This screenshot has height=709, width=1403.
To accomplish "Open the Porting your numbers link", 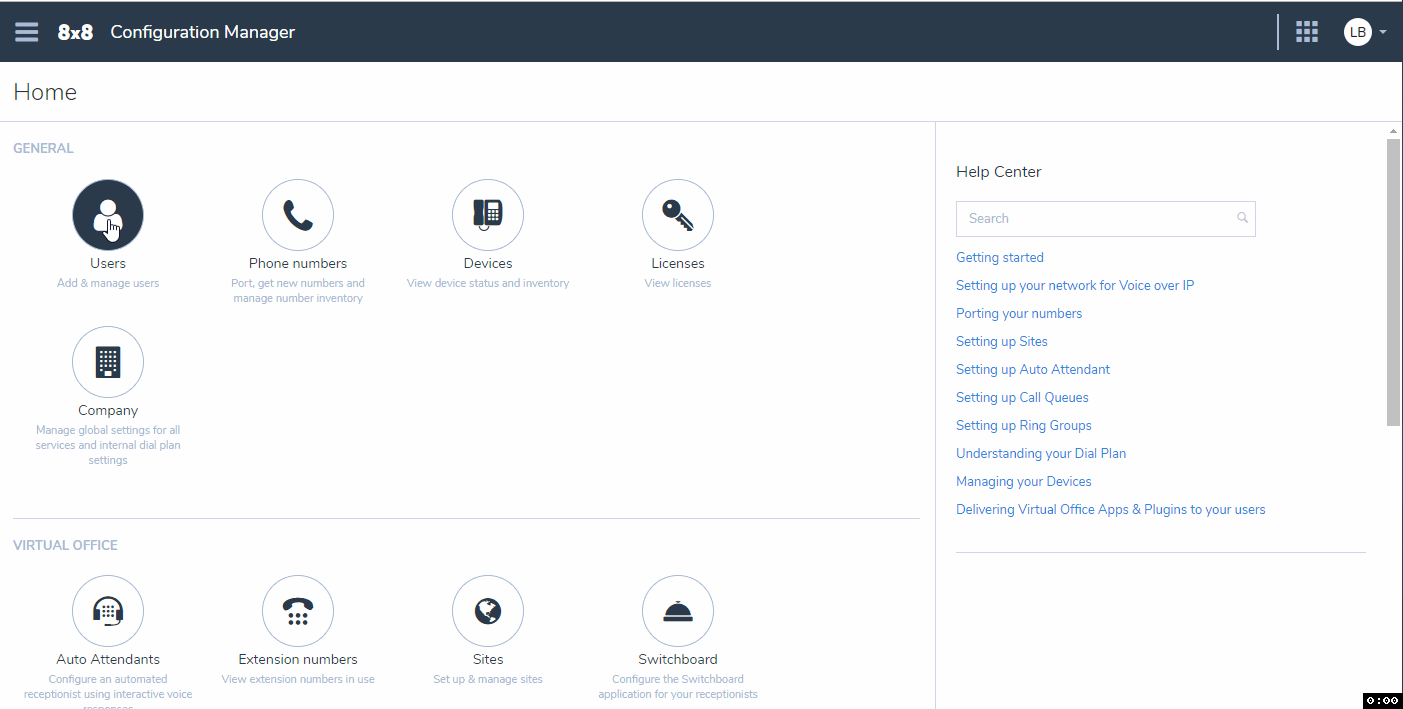I will point(1019,313).
